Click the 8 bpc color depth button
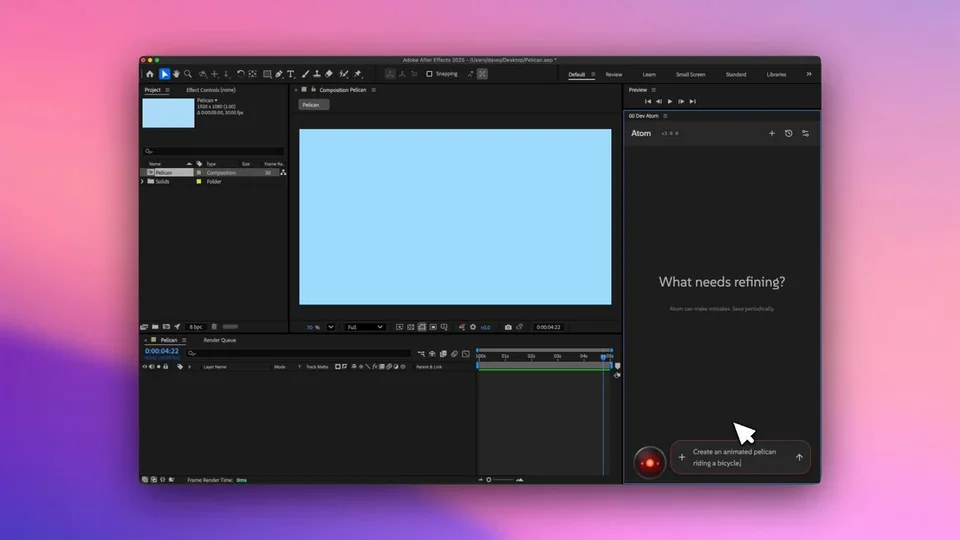This screenshot has height=540, width=960. (x=196, y=327)
